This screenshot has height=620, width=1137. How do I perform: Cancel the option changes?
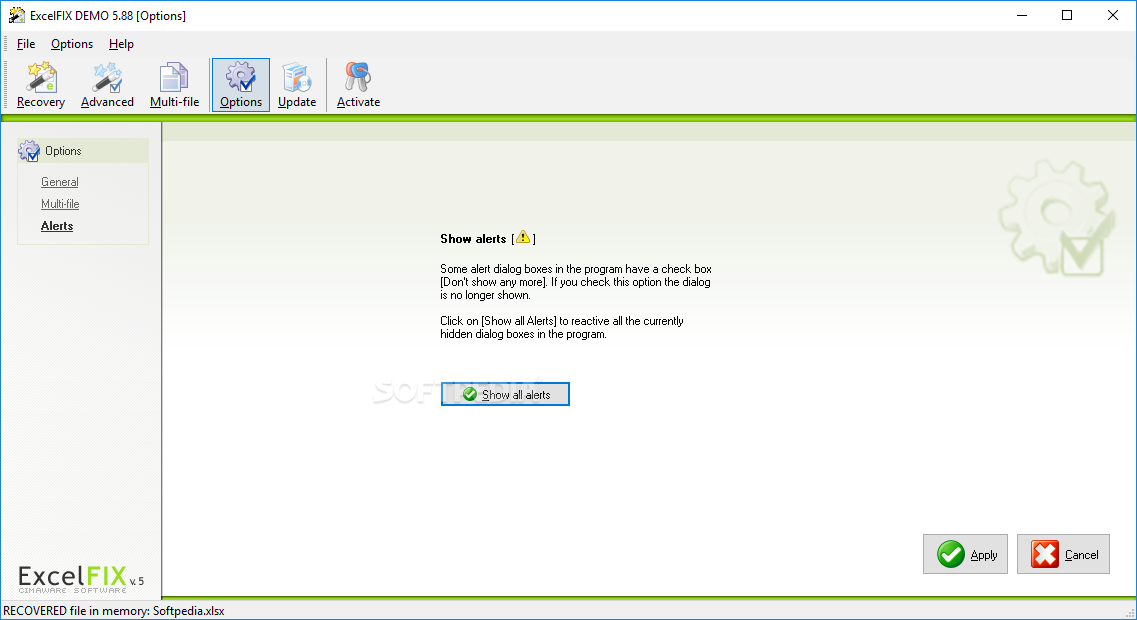point(1063,554)
